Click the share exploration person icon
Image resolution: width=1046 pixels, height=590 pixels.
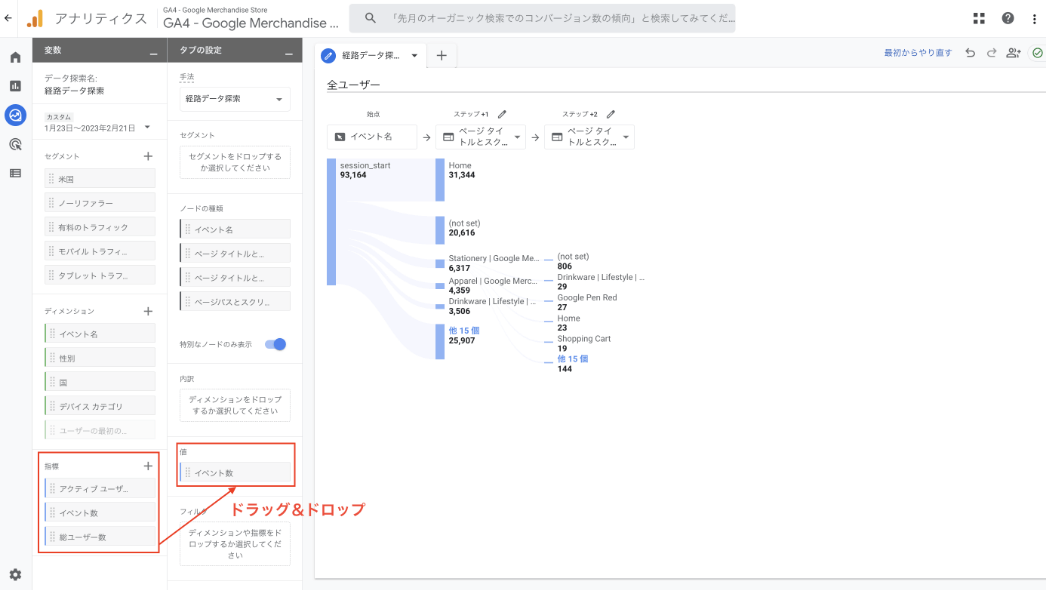pyautogui.click(x=1013, y=53)
